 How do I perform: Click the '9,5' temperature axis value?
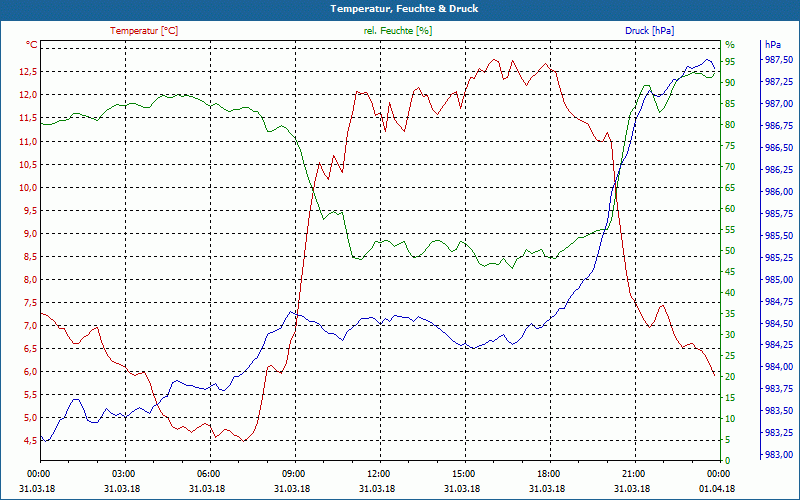(30, 210)
